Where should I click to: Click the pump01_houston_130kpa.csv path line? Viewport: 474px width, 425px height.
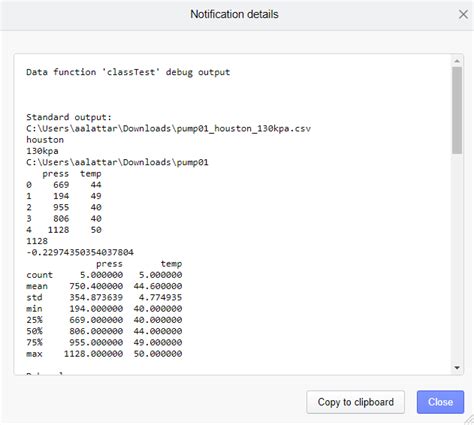168,128
